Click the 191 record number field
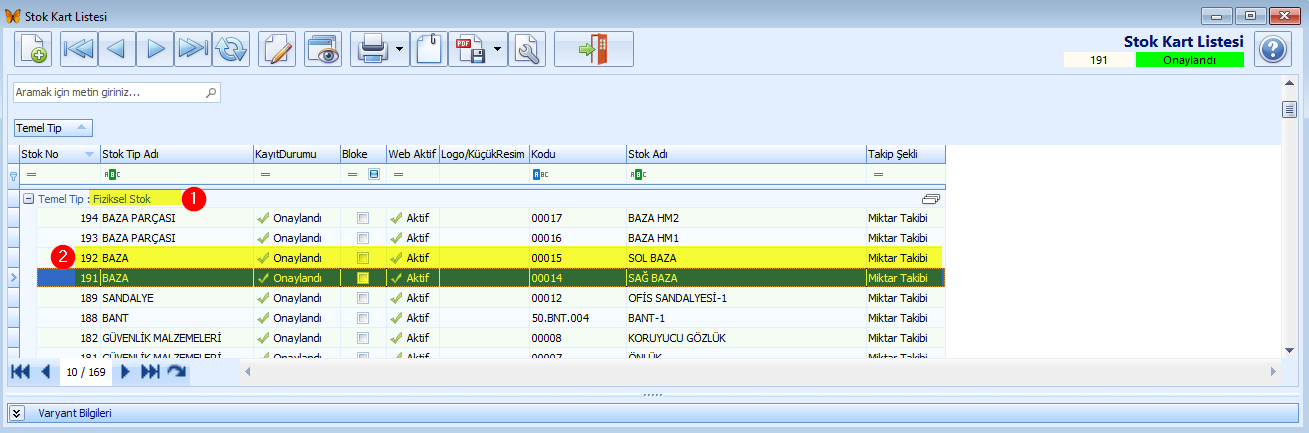Image resolution: width=1309 pixels, height=433 pixels. (x=1099, y=59)
